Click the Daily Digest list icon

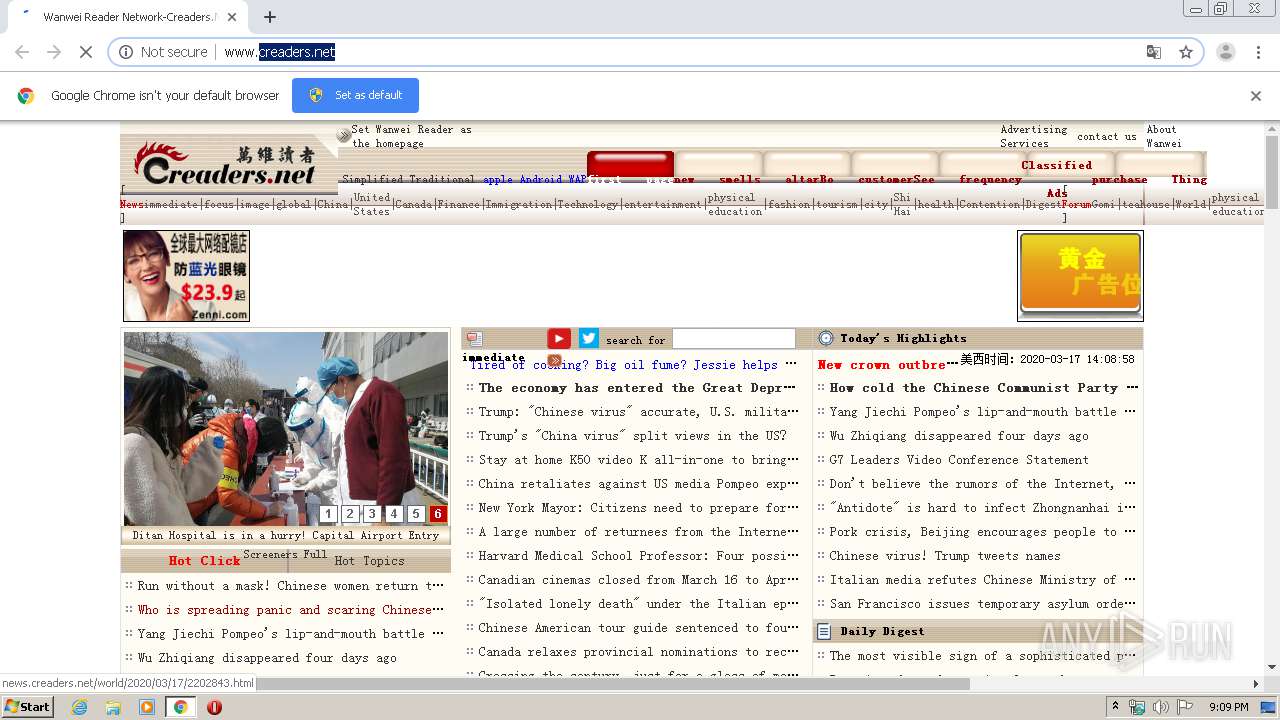[x=825, y=632]
